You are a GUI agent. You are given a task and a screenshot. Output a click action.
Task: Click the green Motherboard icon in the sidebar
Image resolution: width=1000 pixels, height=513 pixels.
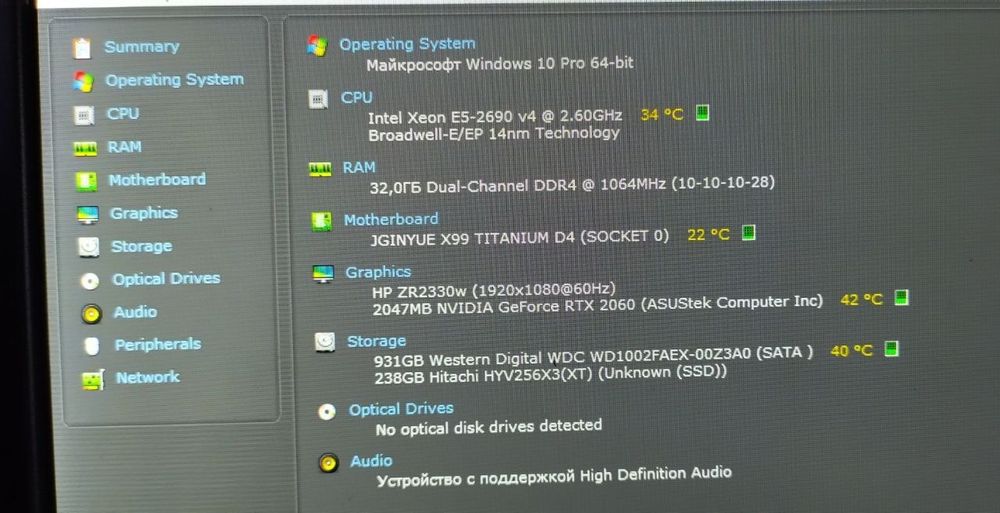point(86,181)
